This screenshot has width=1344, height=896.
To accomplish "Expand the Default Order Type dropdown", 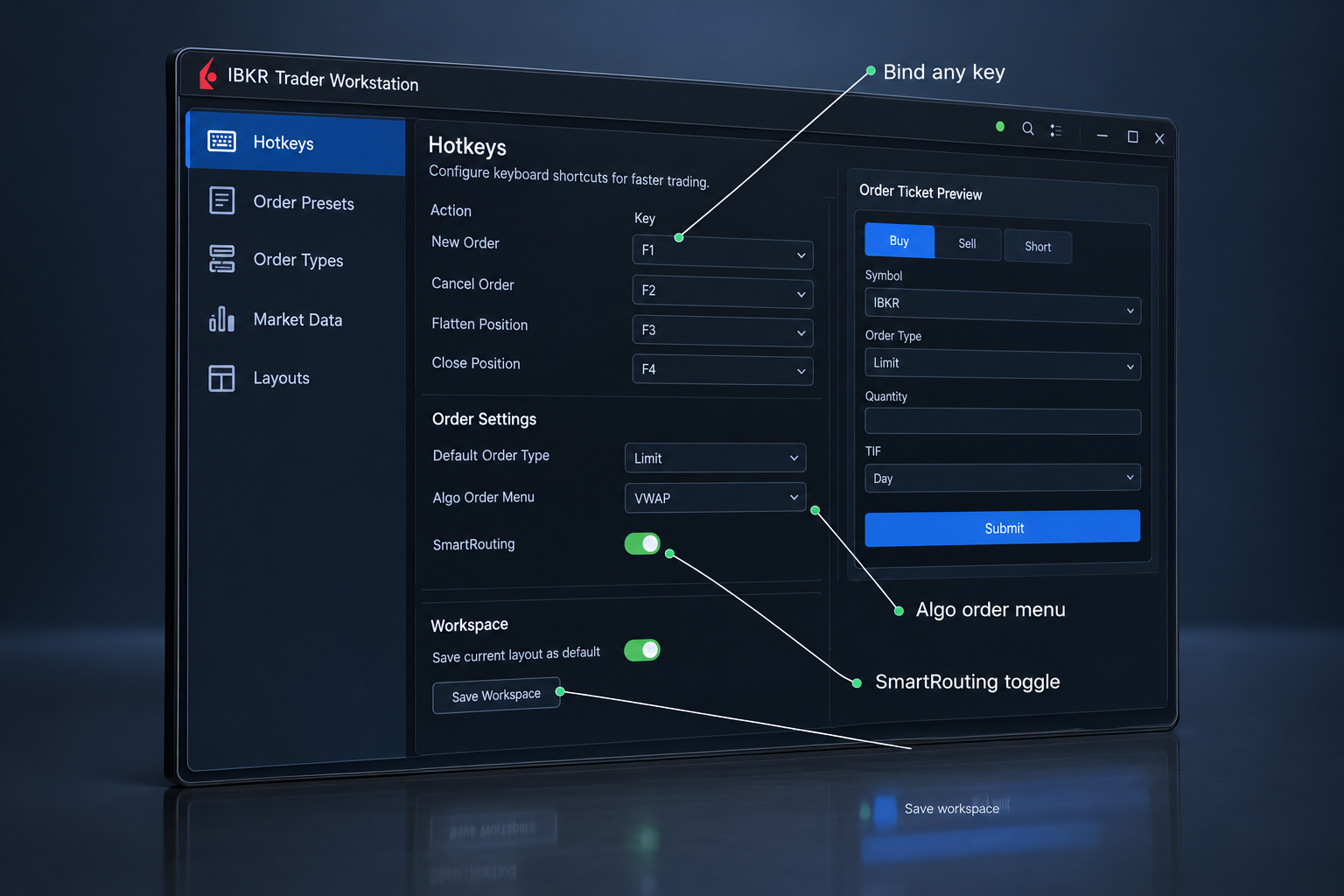I will pos(715,458).
